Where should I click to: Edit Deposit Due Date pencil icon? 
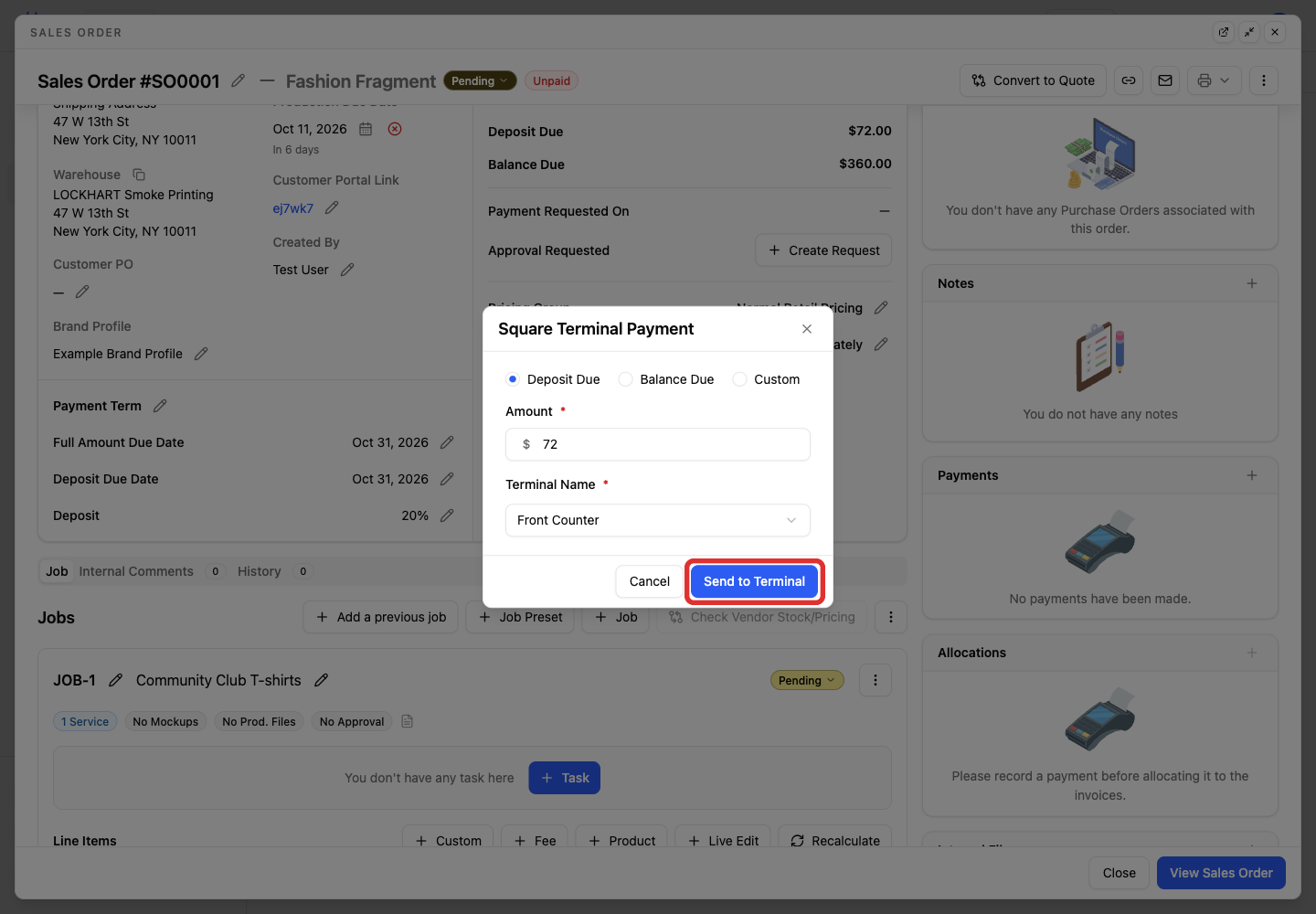(447, 479)
